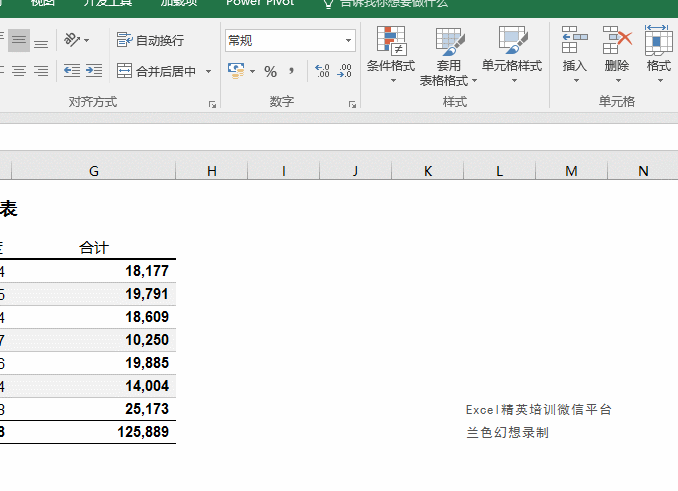Screen dimensions: 678x491
Task: Click the percent style icon
Action: (x=270, y=72)
